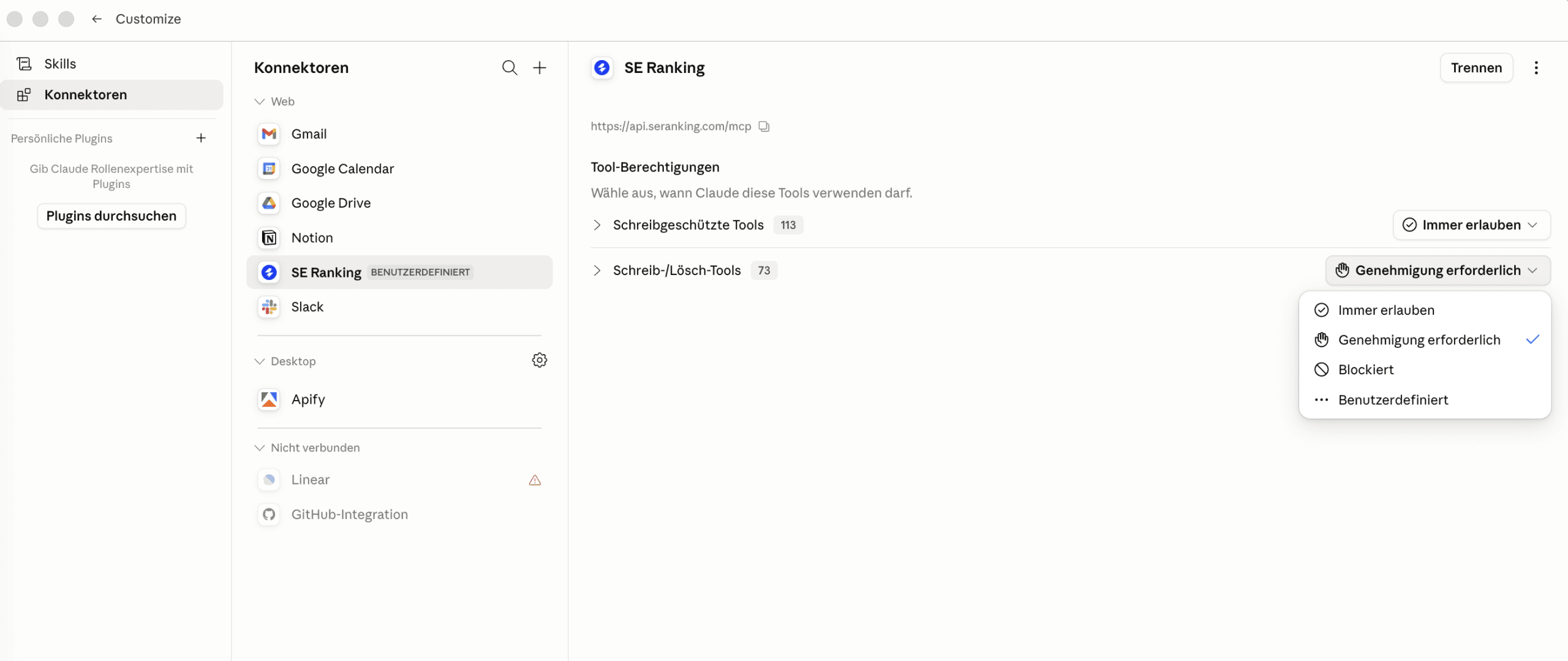
Task: Close the Genehmigung erforderlich dropdown button
Action: pyautogui.click(x=1438, y=270)
